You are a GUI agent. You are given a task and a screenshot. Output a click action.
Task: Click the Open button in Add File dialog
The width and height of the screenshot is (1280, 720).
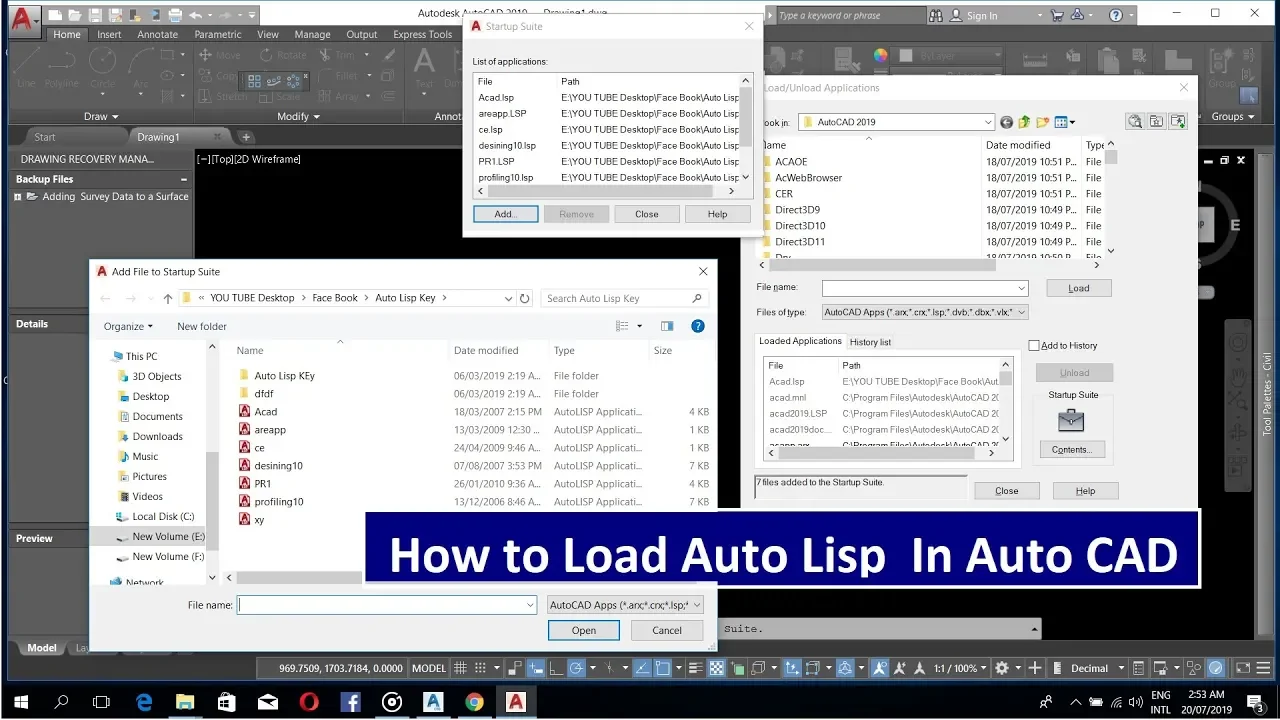point(584,630)
